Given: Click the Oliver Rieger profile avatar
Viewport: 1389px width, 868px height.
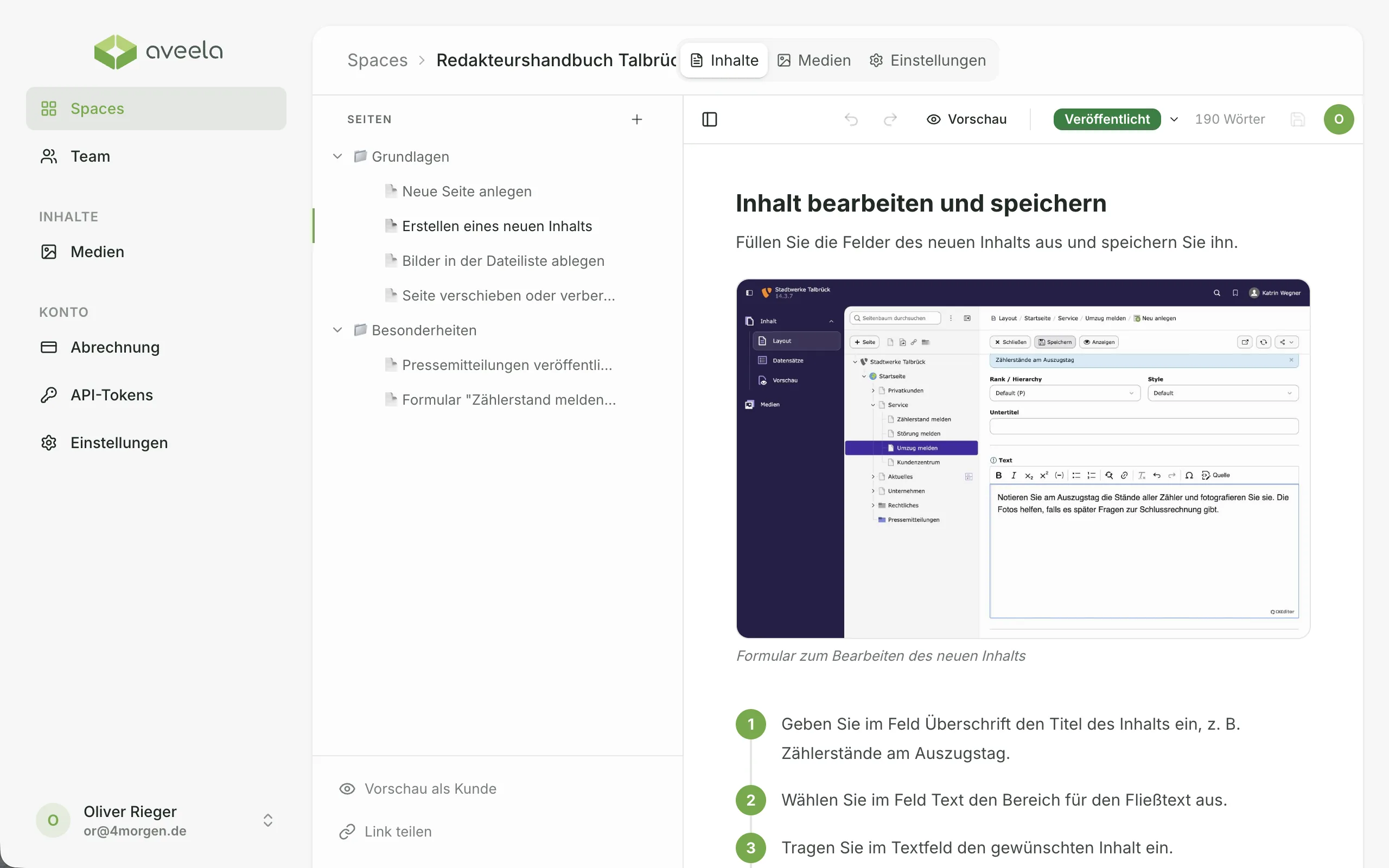Looking at the screenshot, I should [x=53, y=820].
